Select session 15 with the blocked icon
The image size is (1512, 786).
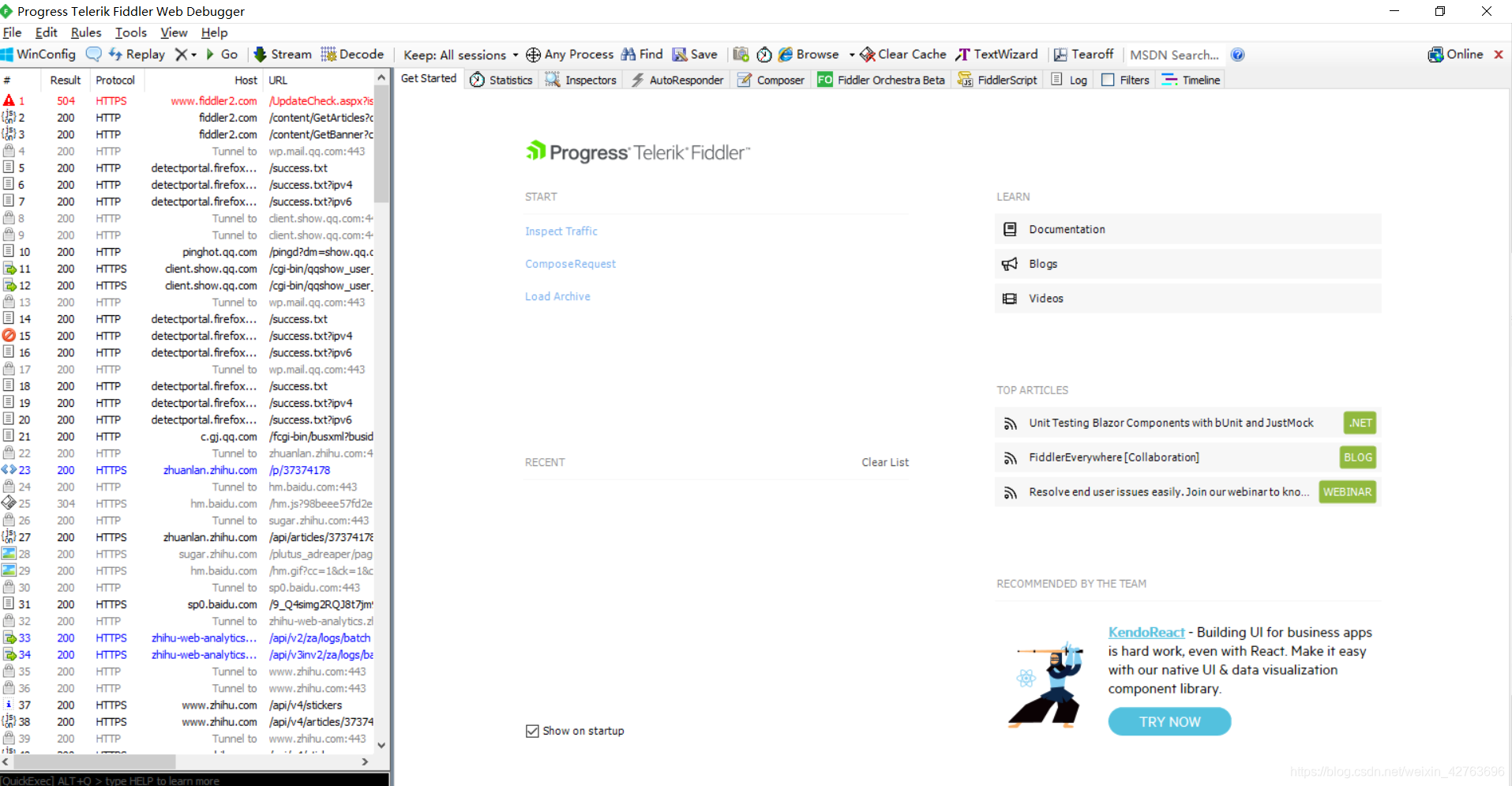pos(187,336)
